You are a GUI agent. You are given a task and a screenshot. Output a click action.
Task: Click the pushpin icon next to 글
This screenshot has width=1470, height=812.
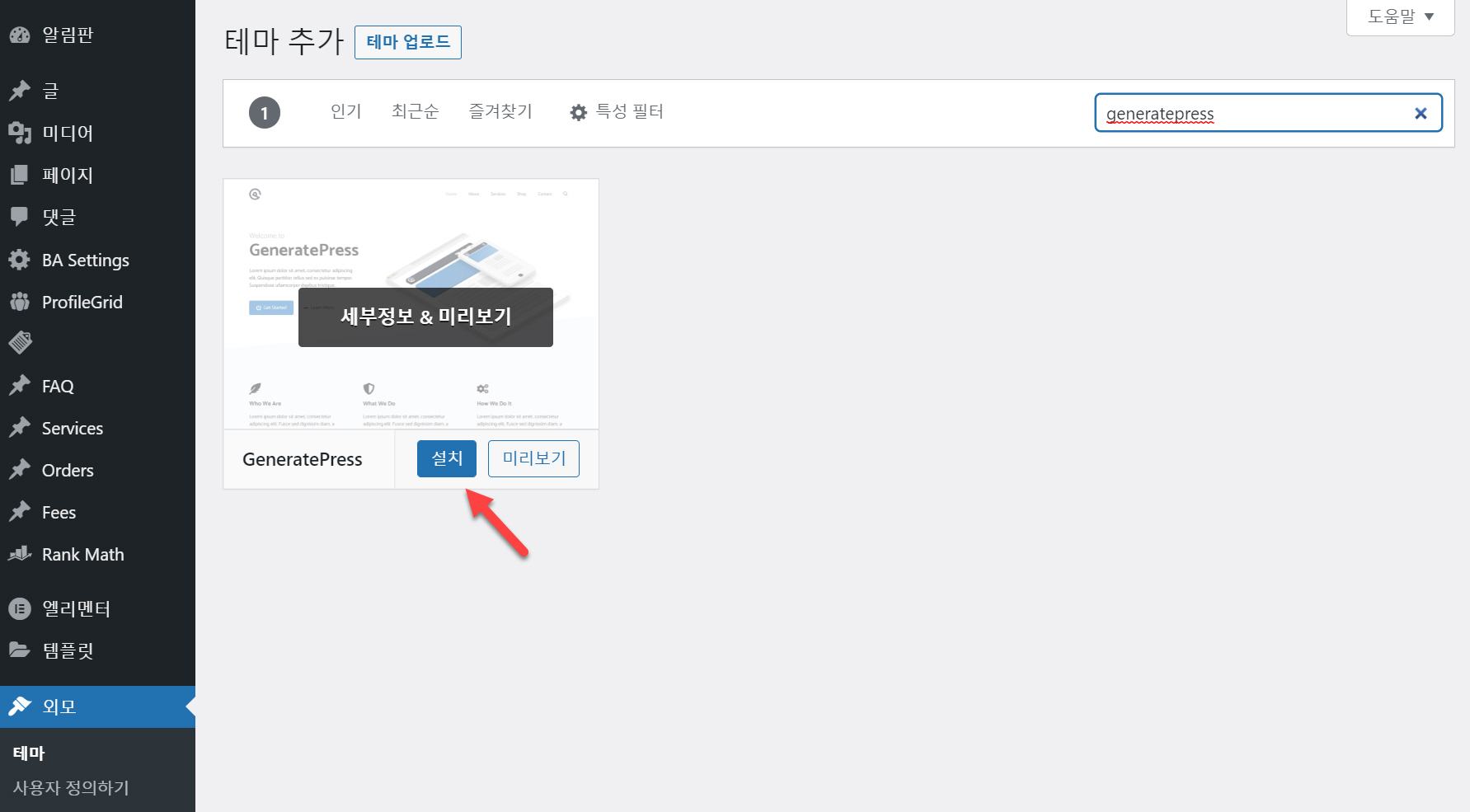[x=20, y=91]
